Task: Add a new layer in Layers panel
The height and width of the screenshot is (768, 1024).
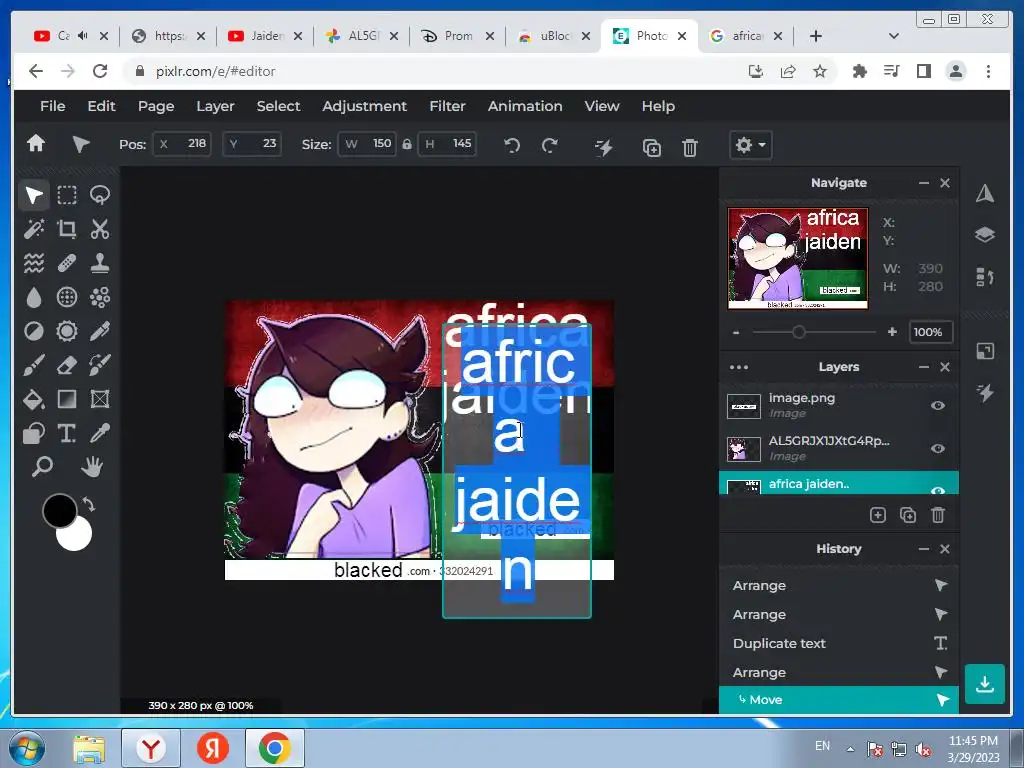Action: [x=878, y=515]
